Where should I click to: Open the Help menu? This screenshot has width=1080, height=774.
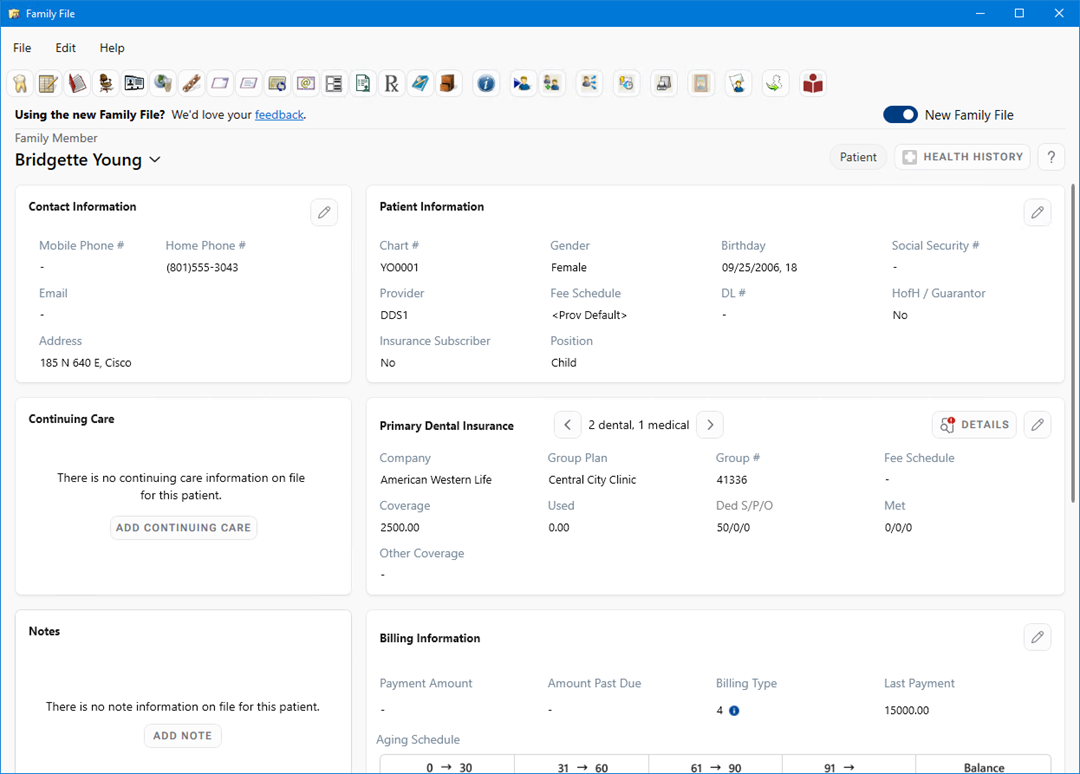point(112,48)
